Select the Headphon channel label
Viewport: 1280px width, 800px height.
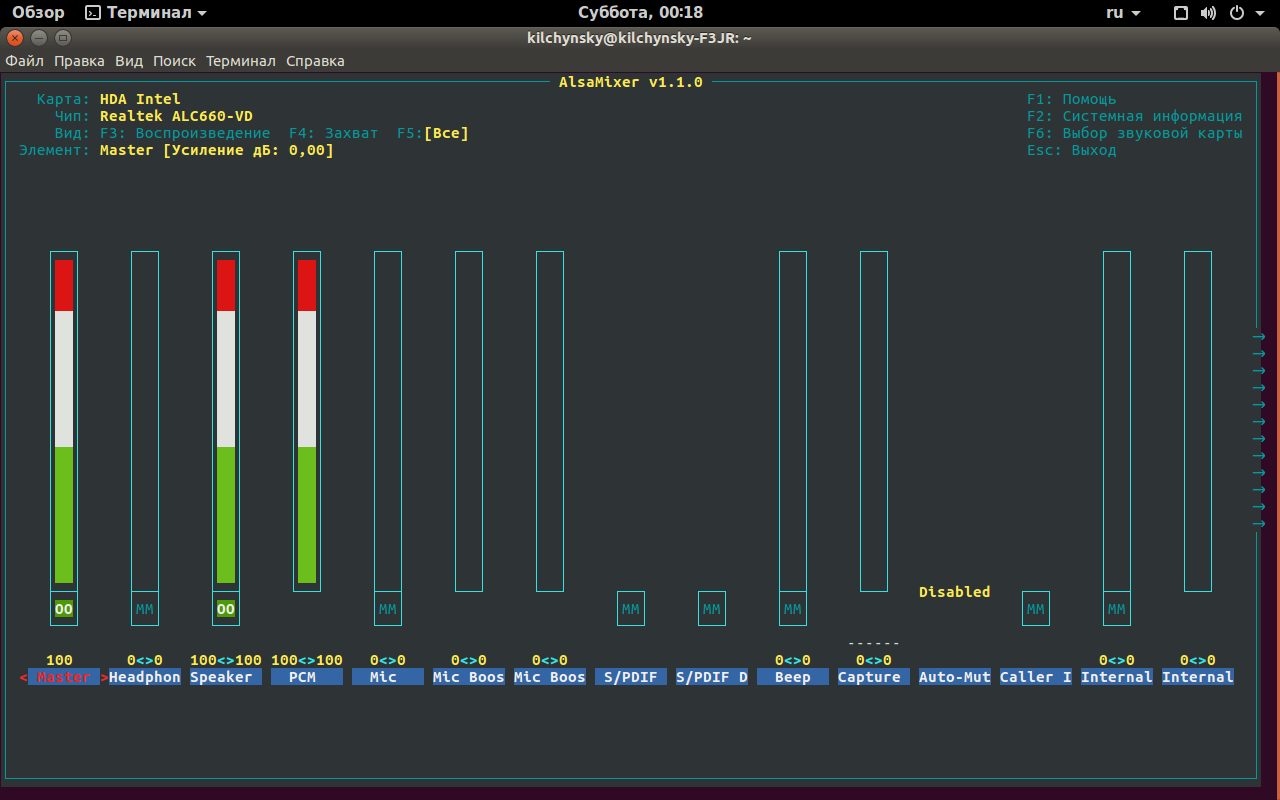(x=145, y=677)
